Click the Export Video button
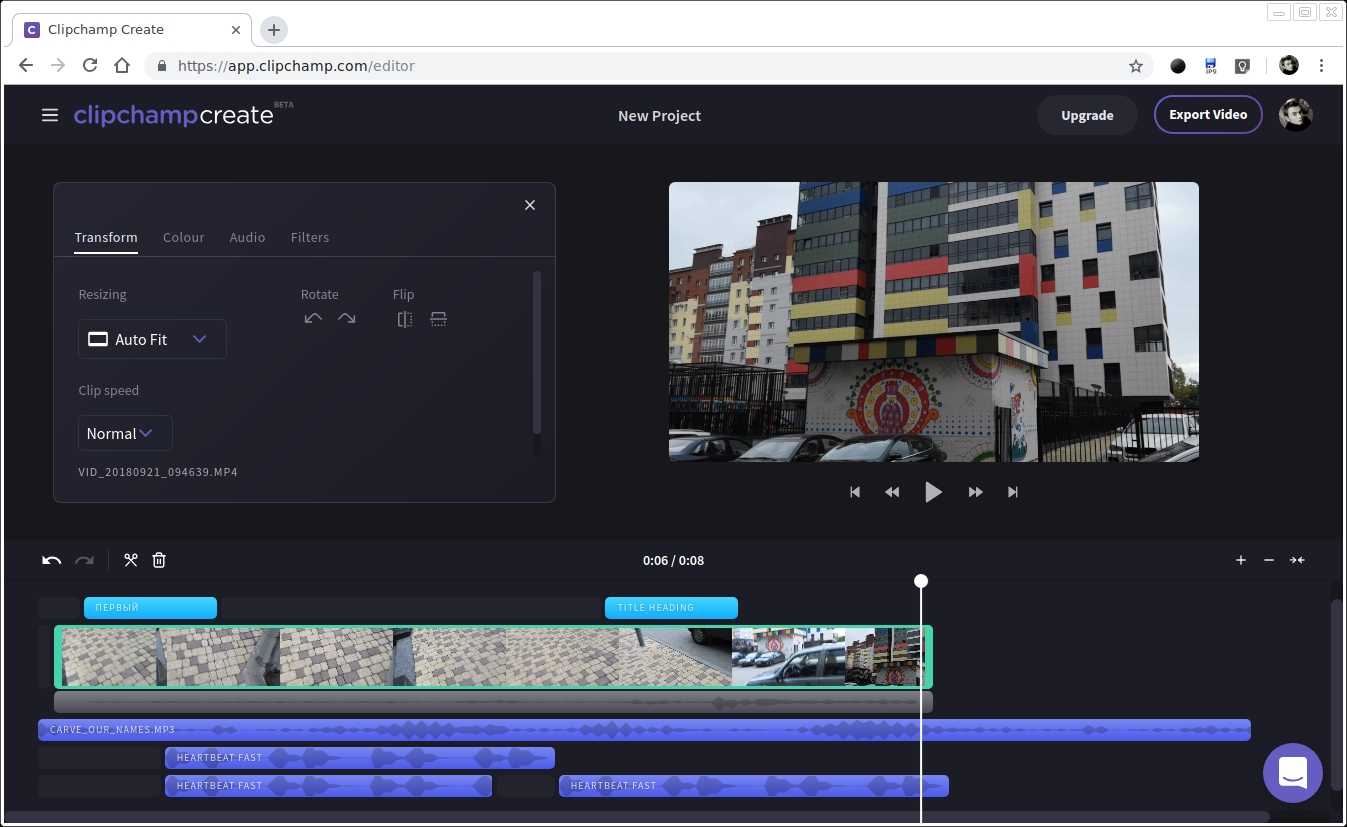 tap(1208, 115)
